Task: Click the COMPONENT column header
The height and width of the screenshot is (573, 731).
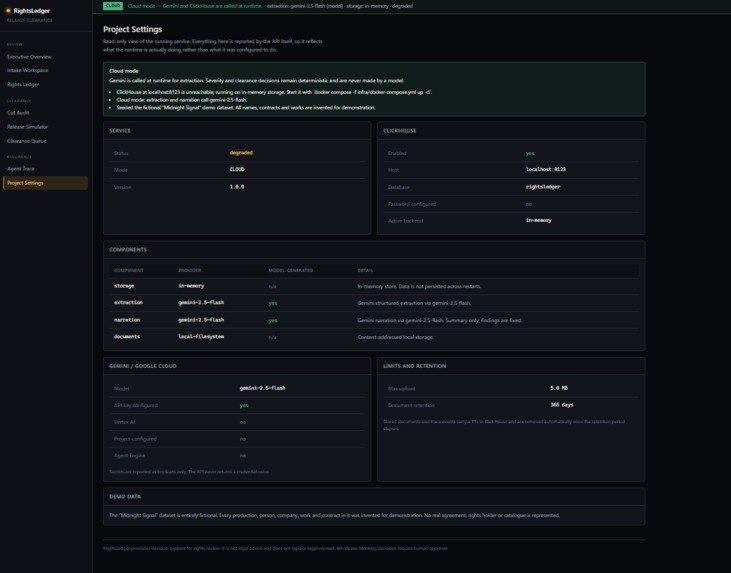Action: click(129, 270)
